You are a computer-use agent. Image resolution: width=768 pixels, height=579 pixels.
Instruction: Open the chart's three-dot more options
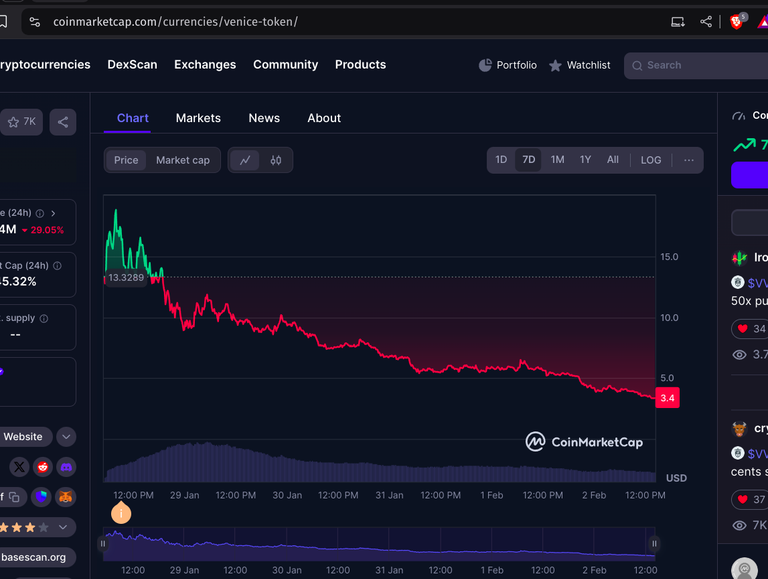click(689, 160)
